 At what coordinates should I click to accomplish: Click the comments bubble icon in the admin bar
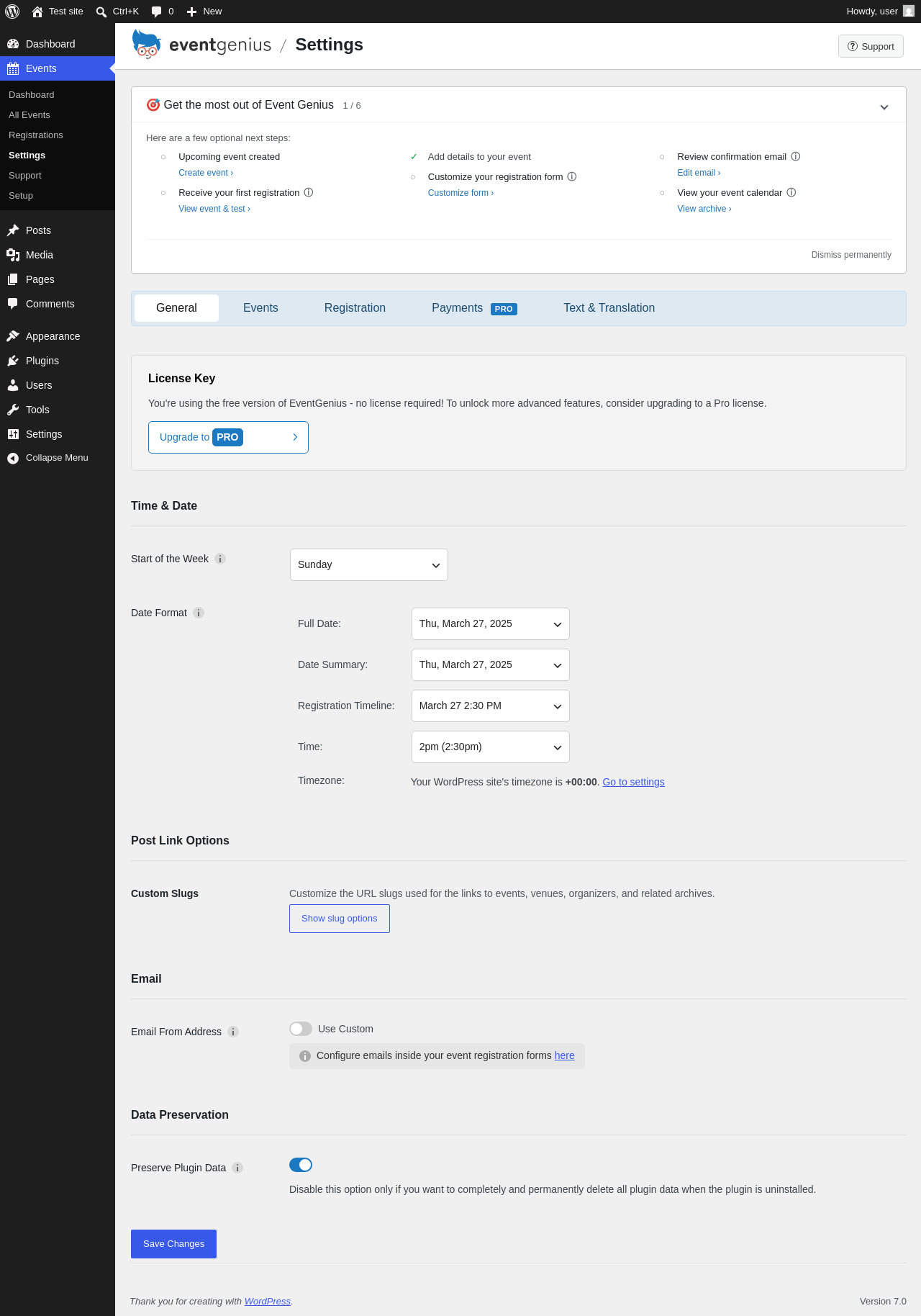pyautogui.click(x=157, y=12)
